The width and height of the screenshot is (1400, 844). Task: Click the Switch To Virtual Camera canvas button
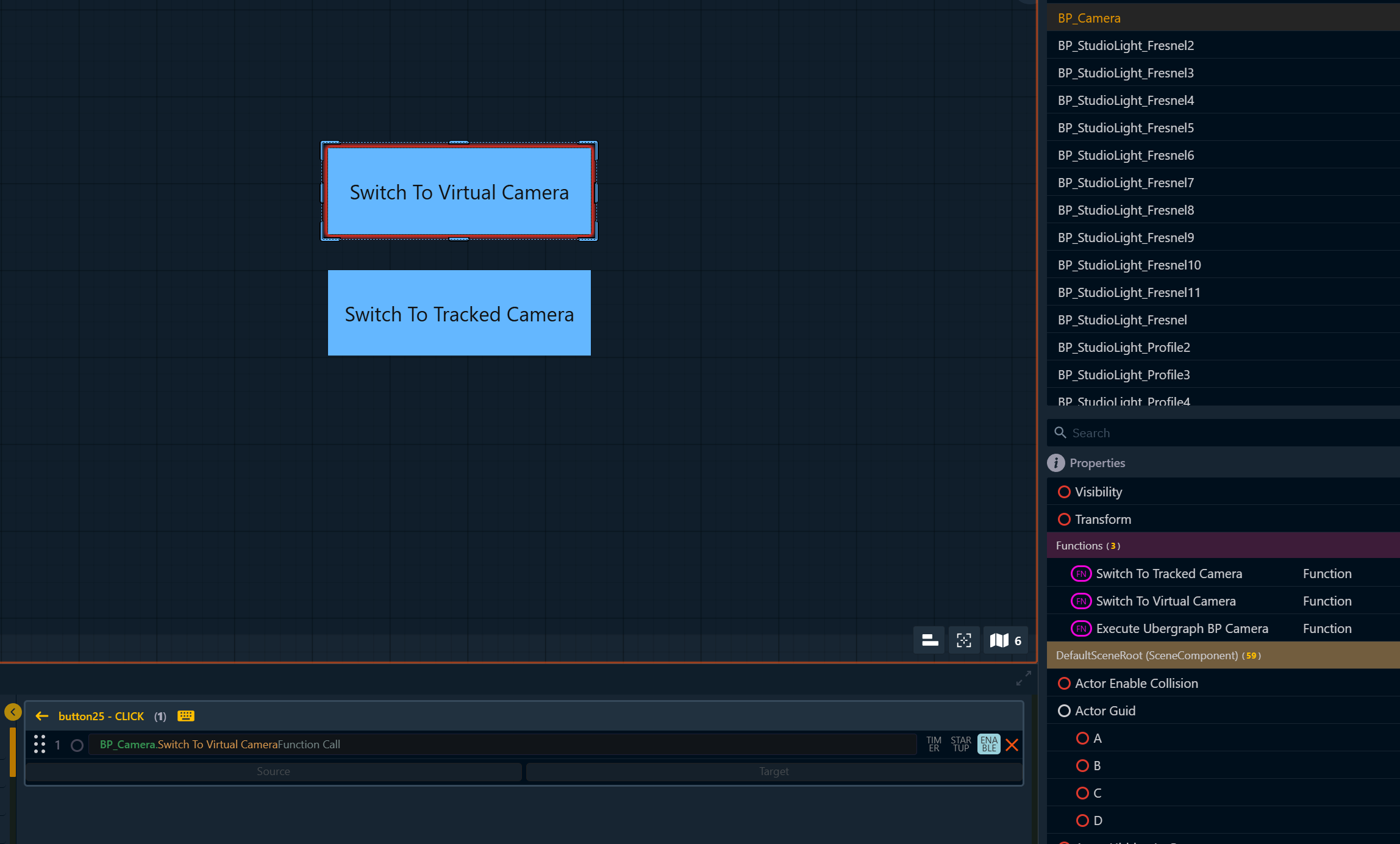point(459,191)
